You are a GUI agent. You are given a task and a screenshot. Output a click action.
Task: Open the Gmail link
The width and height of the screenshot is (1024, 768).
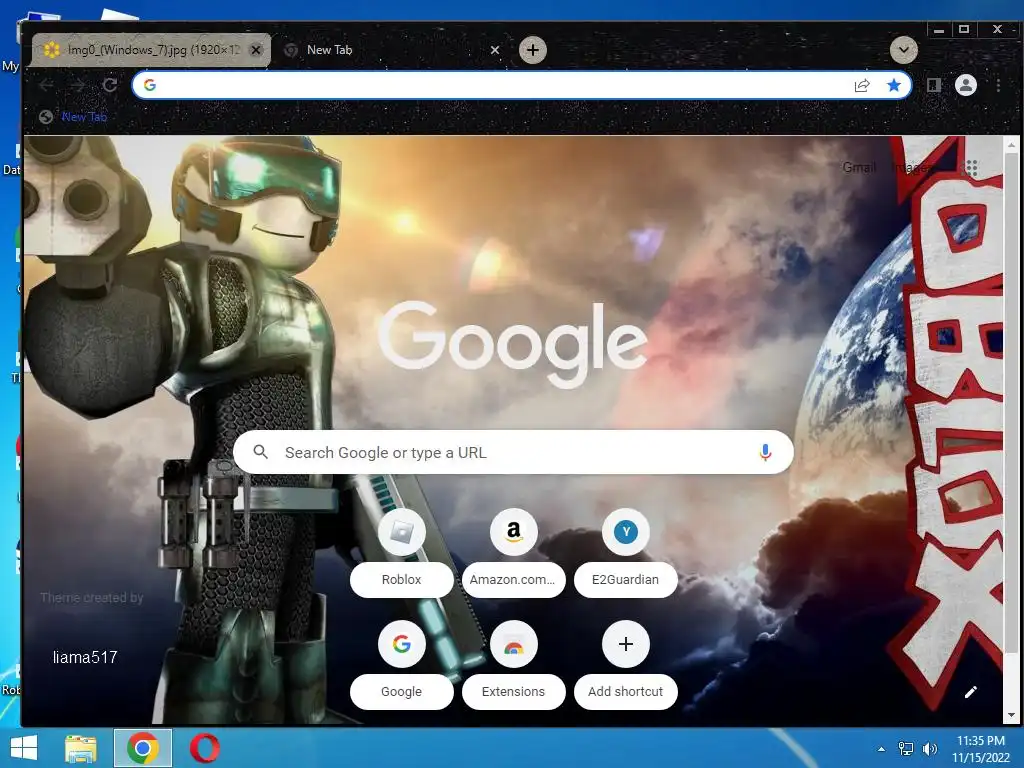tap(858, 167)
